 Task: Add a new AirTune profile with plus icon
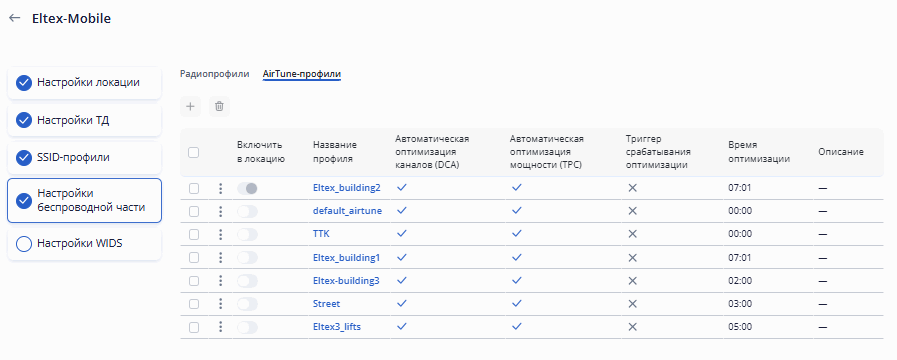190,106
